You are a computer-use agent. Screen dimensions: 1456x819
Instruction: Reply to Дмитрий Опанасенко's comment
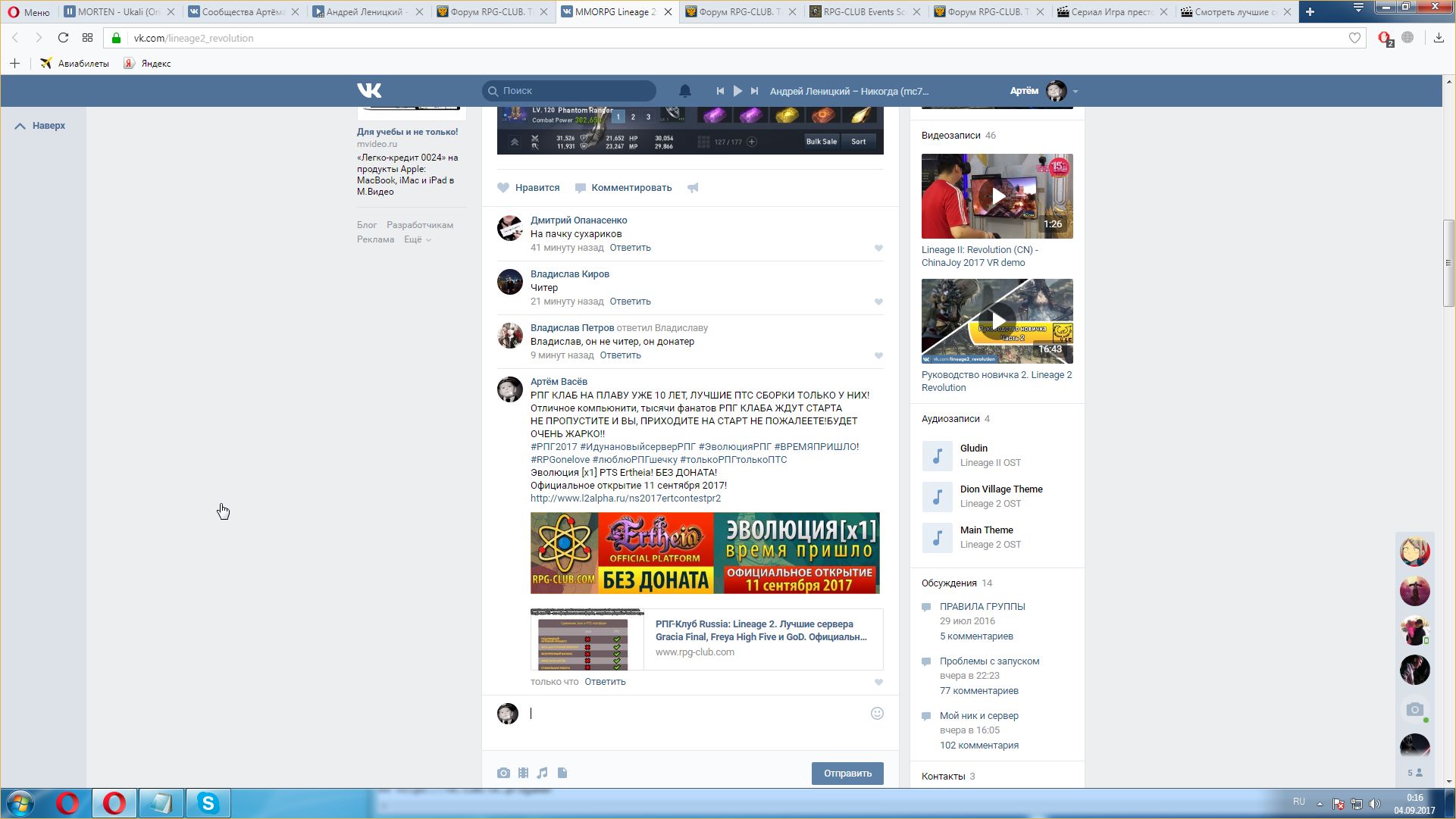point(630,248)
